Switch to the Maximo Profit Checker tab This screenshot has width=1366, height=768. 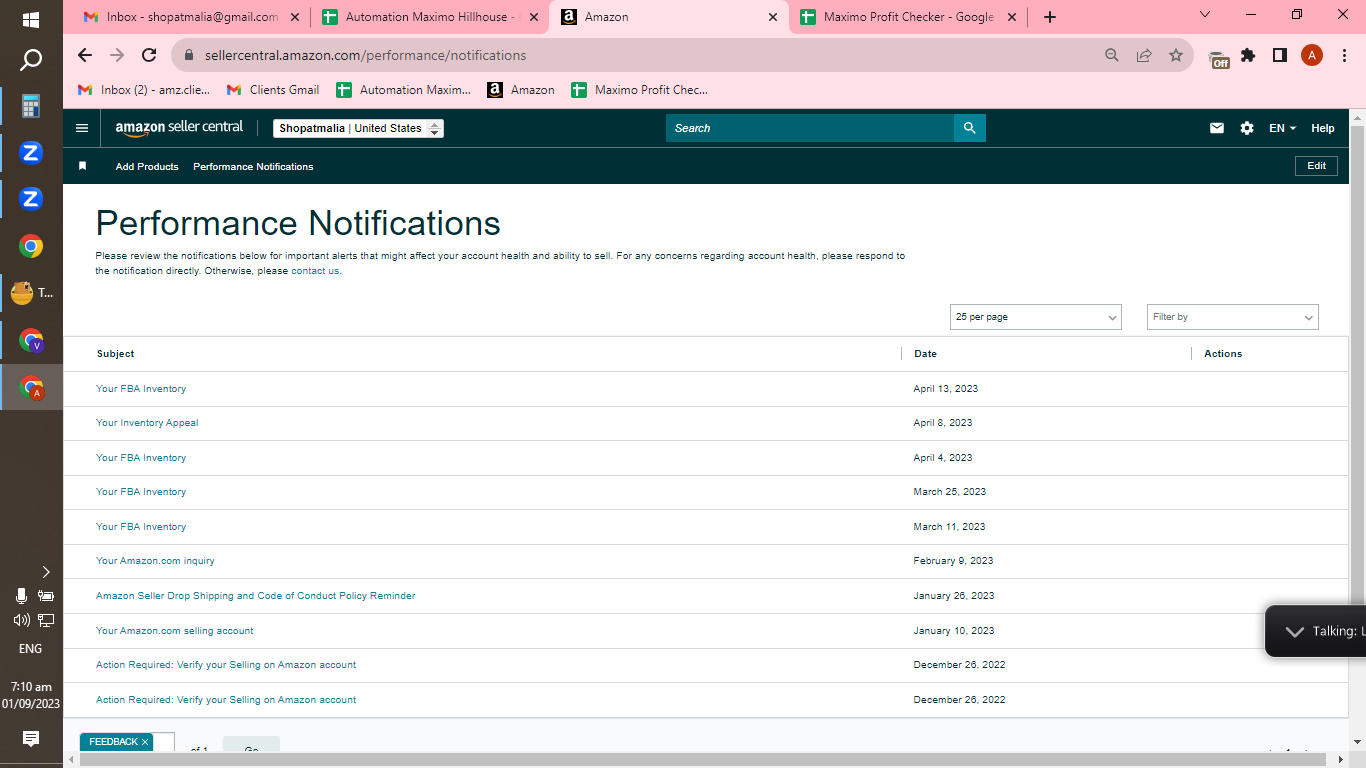click(908, 17)
